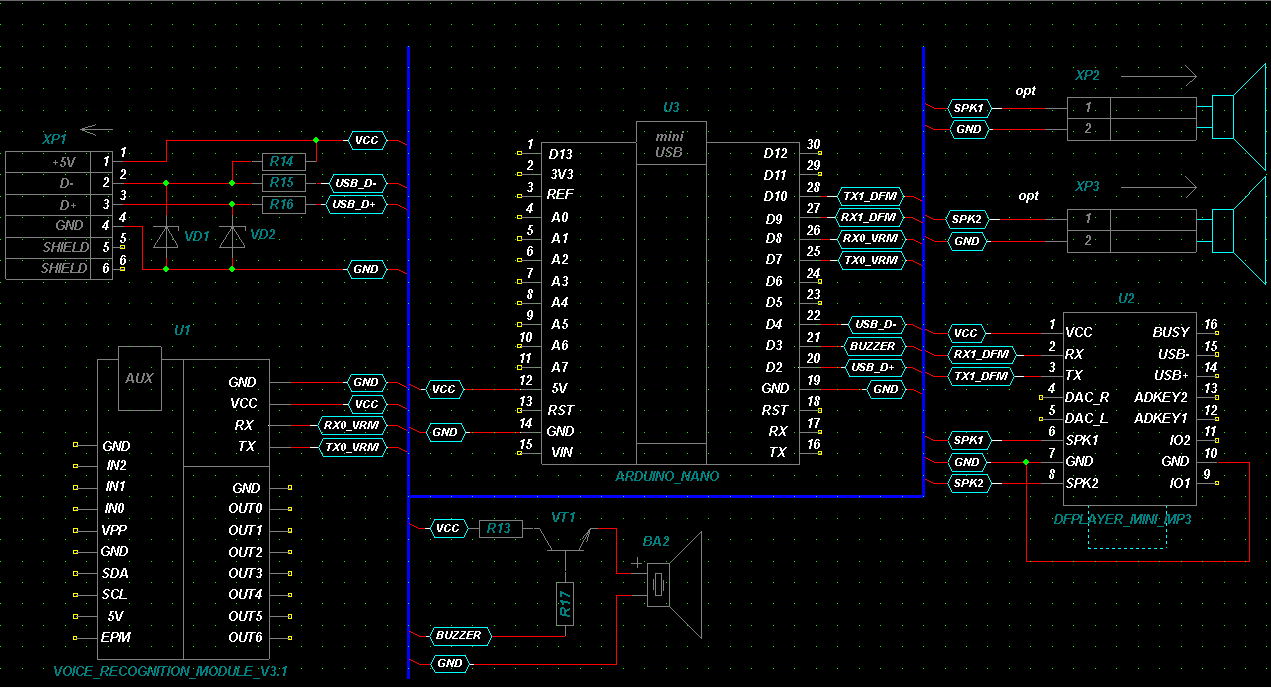This screenshot has width=1271, height=688.
Task: Select the mini USB block on U3
Action: coord(671,143)
